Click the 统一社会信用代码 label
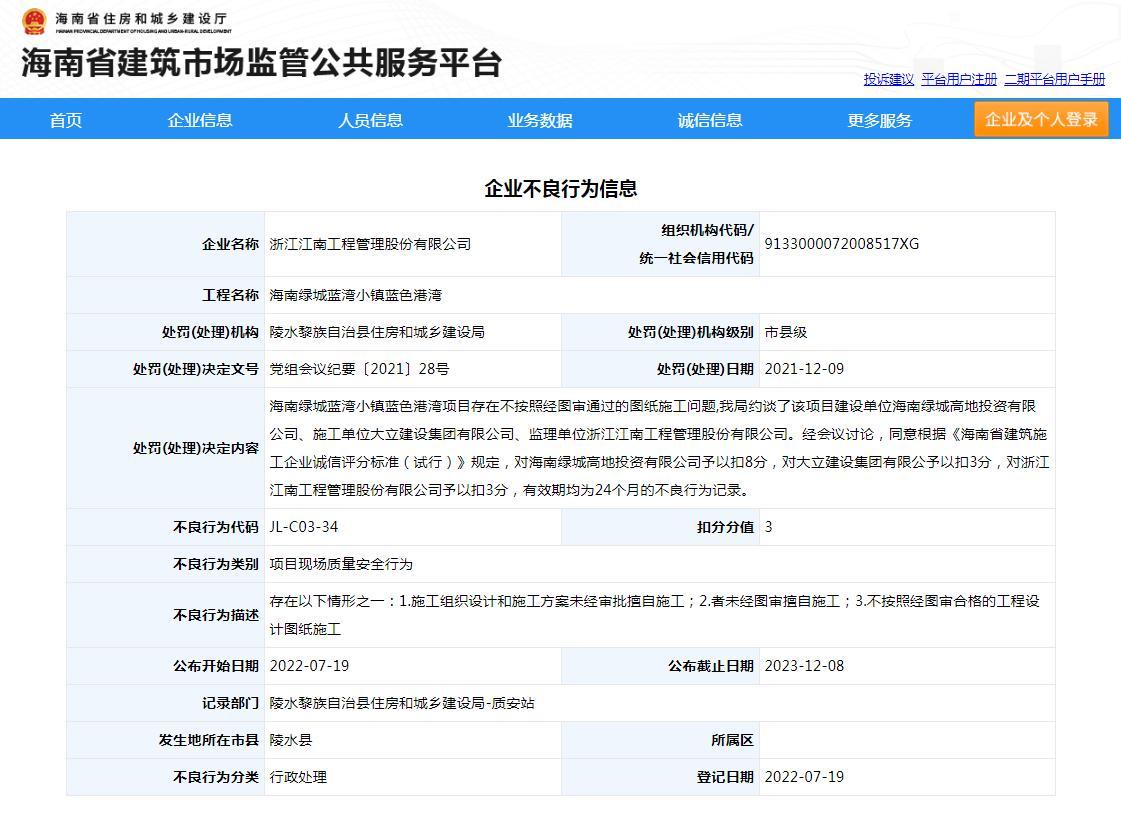Screen dimensions: 1121x832 tap(697, 259)
